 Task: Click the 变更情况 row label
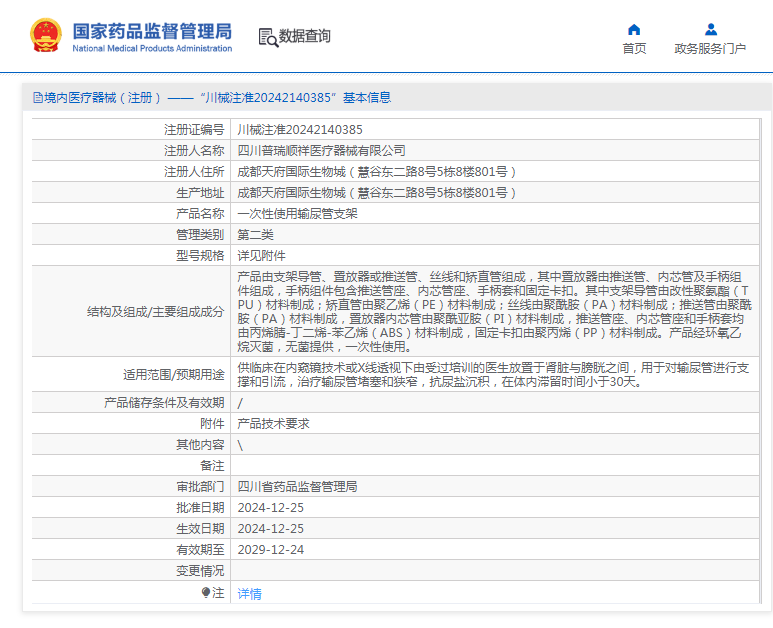(x=200, y=571)
